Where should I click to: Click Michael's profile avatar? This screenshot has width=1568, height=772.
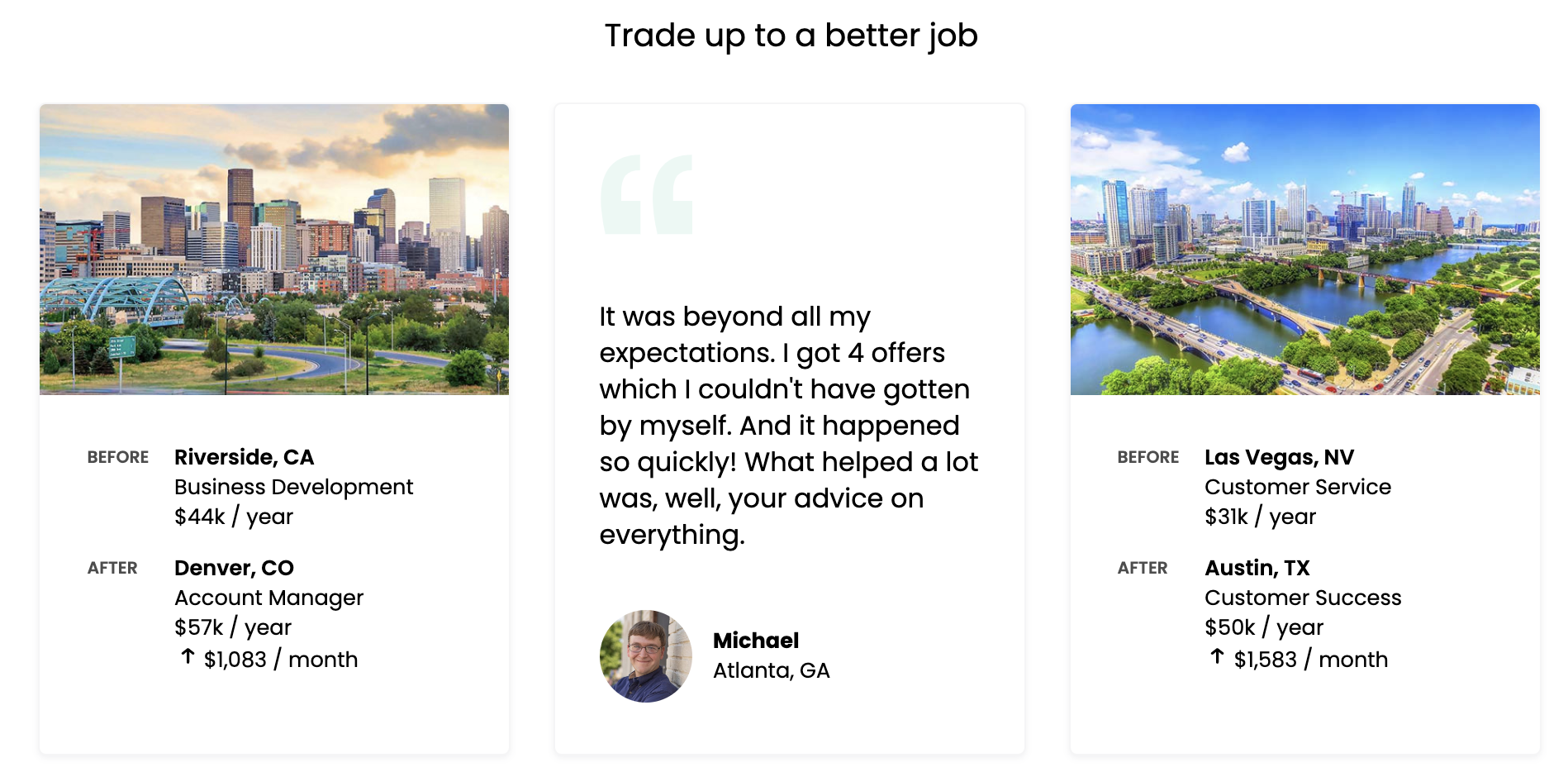pyautogui.click(x=646, y=656)
